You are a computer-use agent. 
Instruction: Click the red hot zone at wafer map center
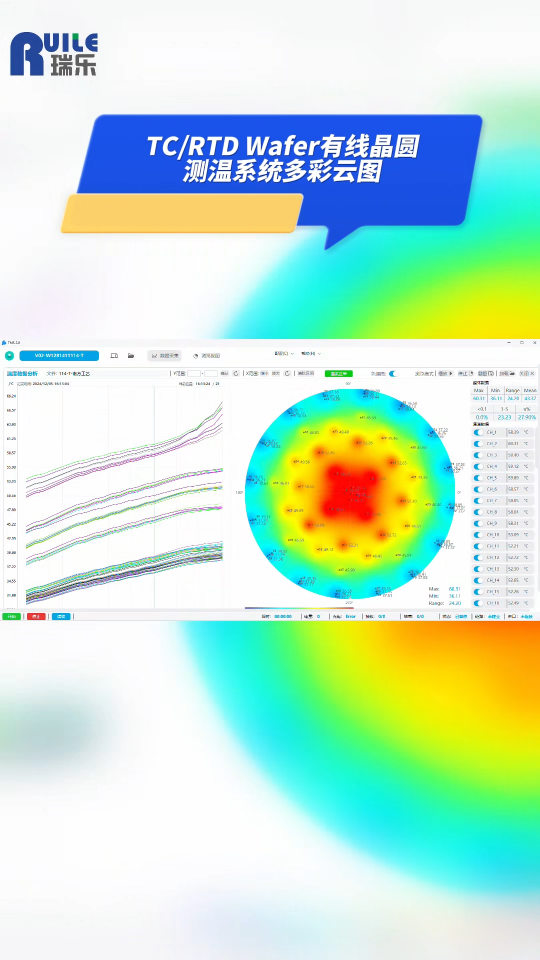tap(350, 493)
